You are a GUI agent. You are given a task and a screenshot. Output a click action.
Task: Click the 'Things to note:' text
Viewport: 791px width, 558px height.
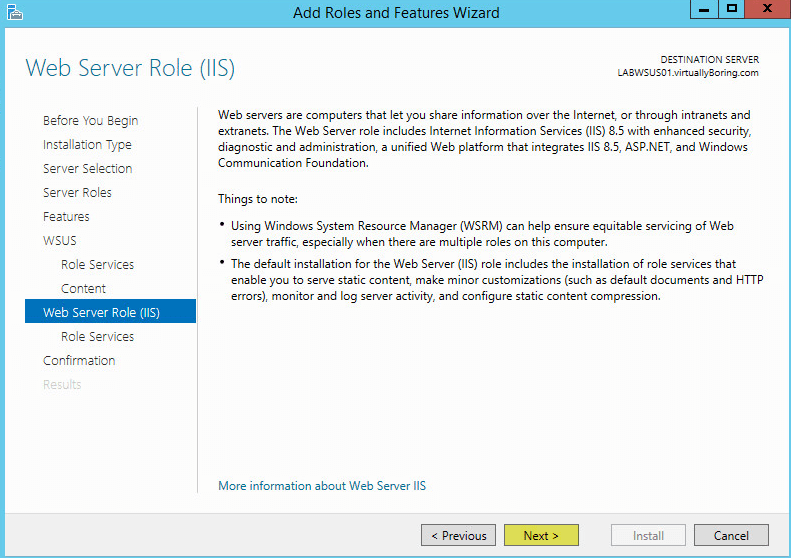pos(258,199)
